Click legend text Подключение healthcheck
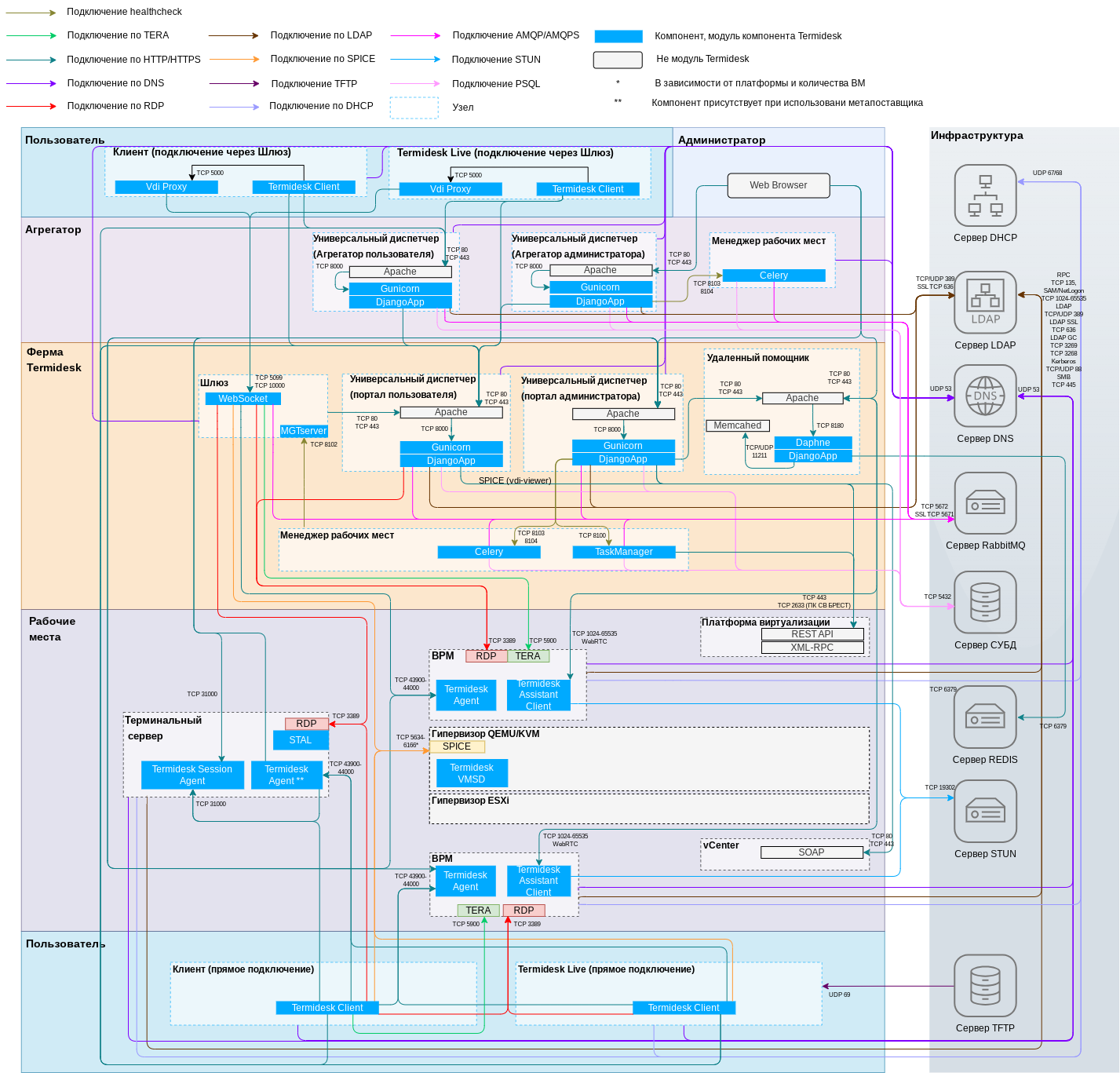 [x=124, y=12]
